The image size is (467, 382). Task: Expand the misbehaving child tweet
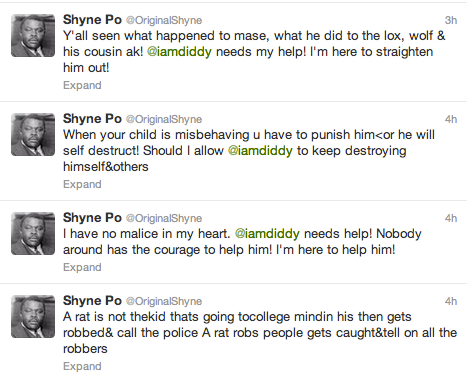coord(82,184)
